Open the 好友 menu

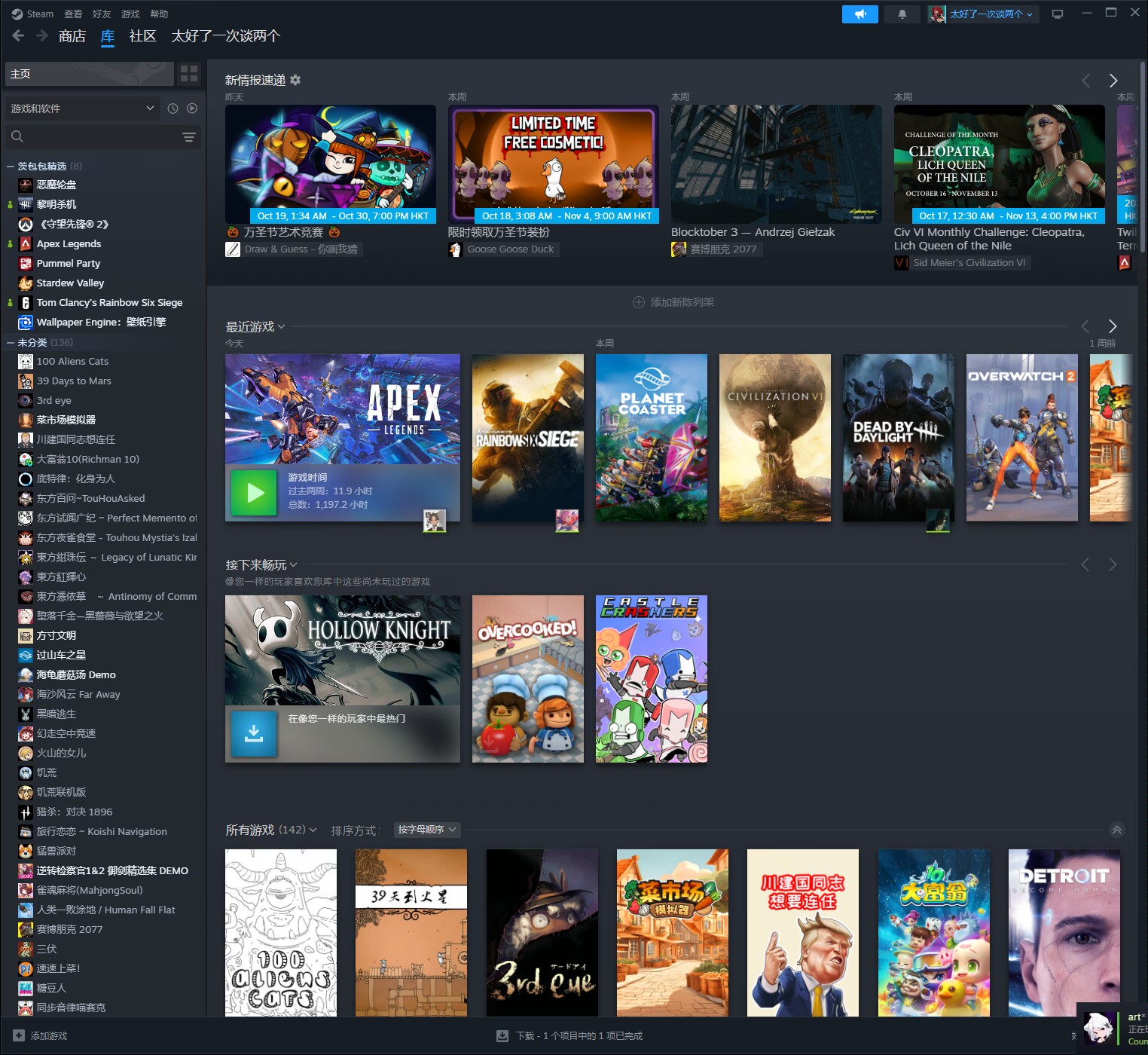102,14
